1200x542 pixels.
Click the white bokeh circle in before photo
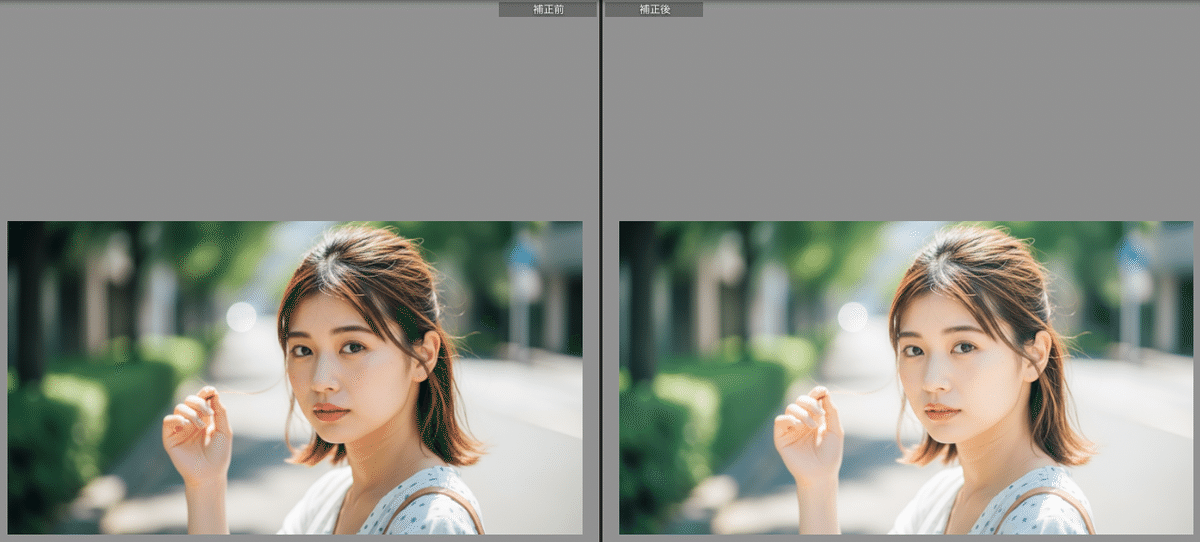coord(241,317)
